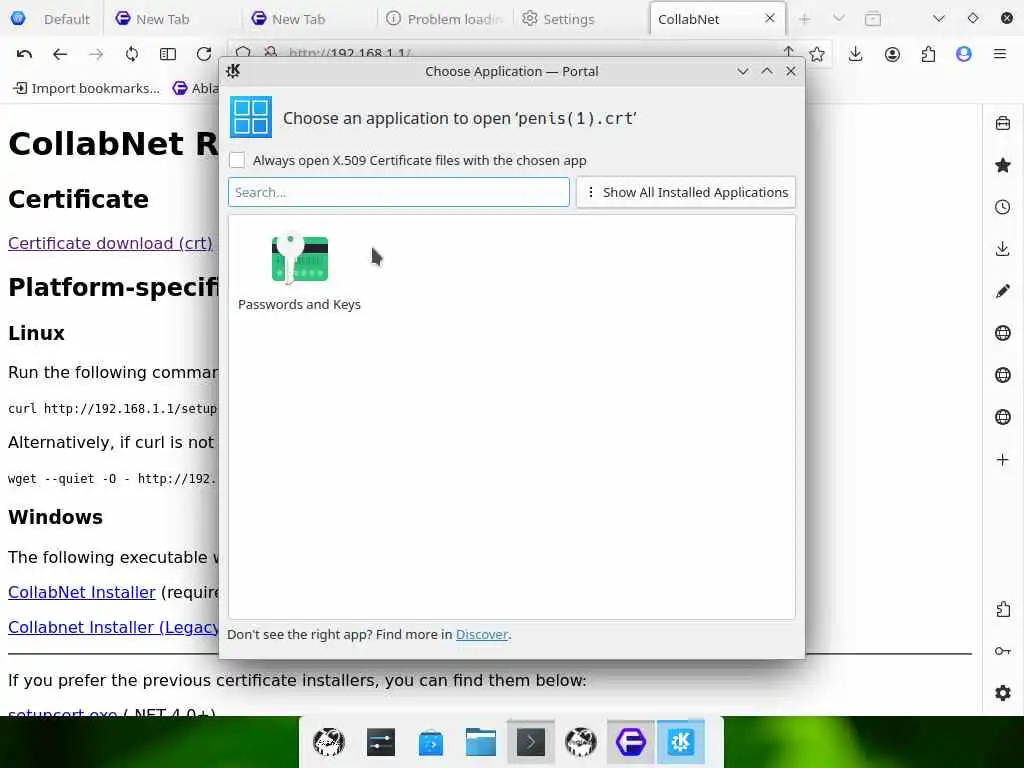Open the Discover link
1024x768 pixels.
[482, 634]
